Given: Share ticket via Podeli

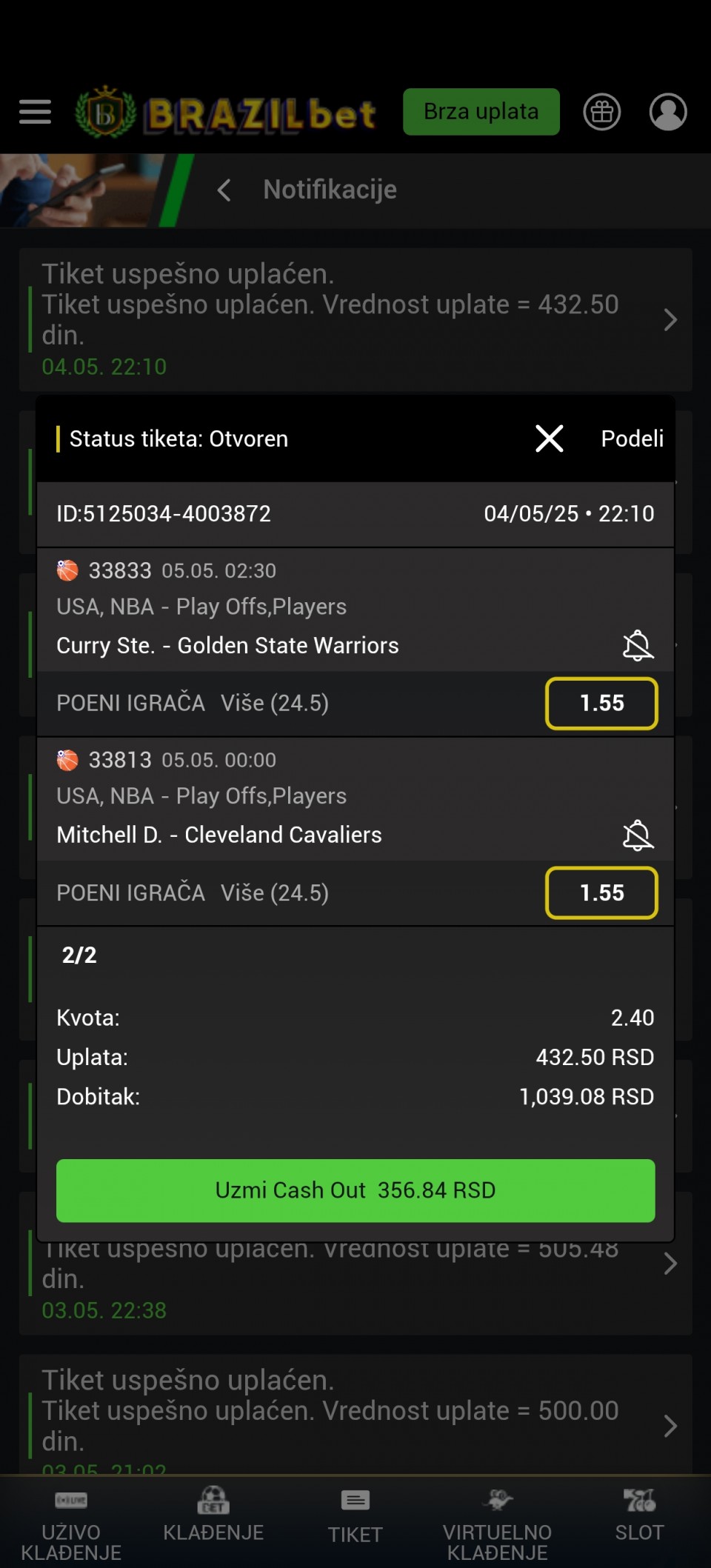Looking at the screenshot, I should 632,438.
